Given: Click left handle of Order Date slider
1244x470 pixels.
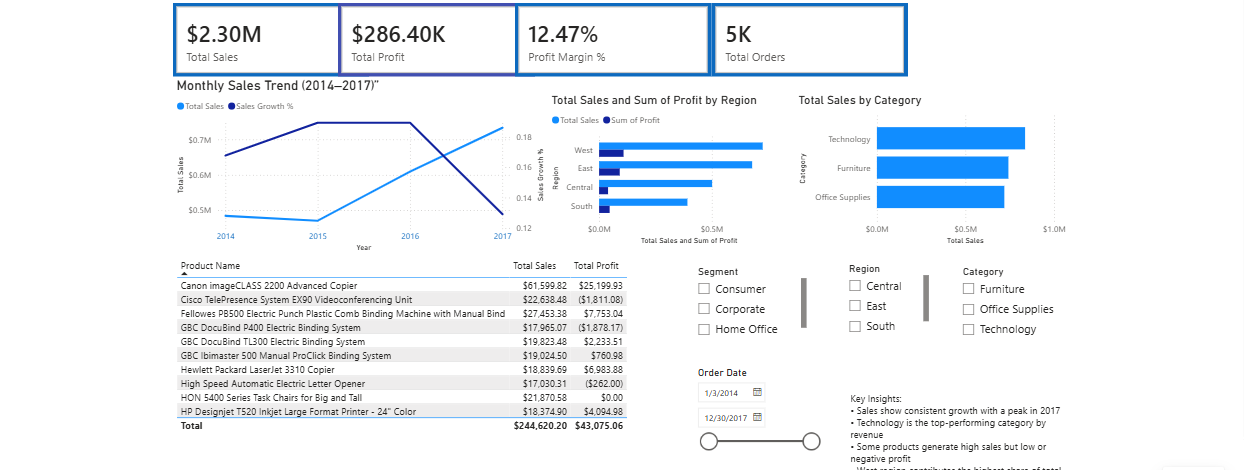Looking at the screenshot, I should tap(709, 441).
